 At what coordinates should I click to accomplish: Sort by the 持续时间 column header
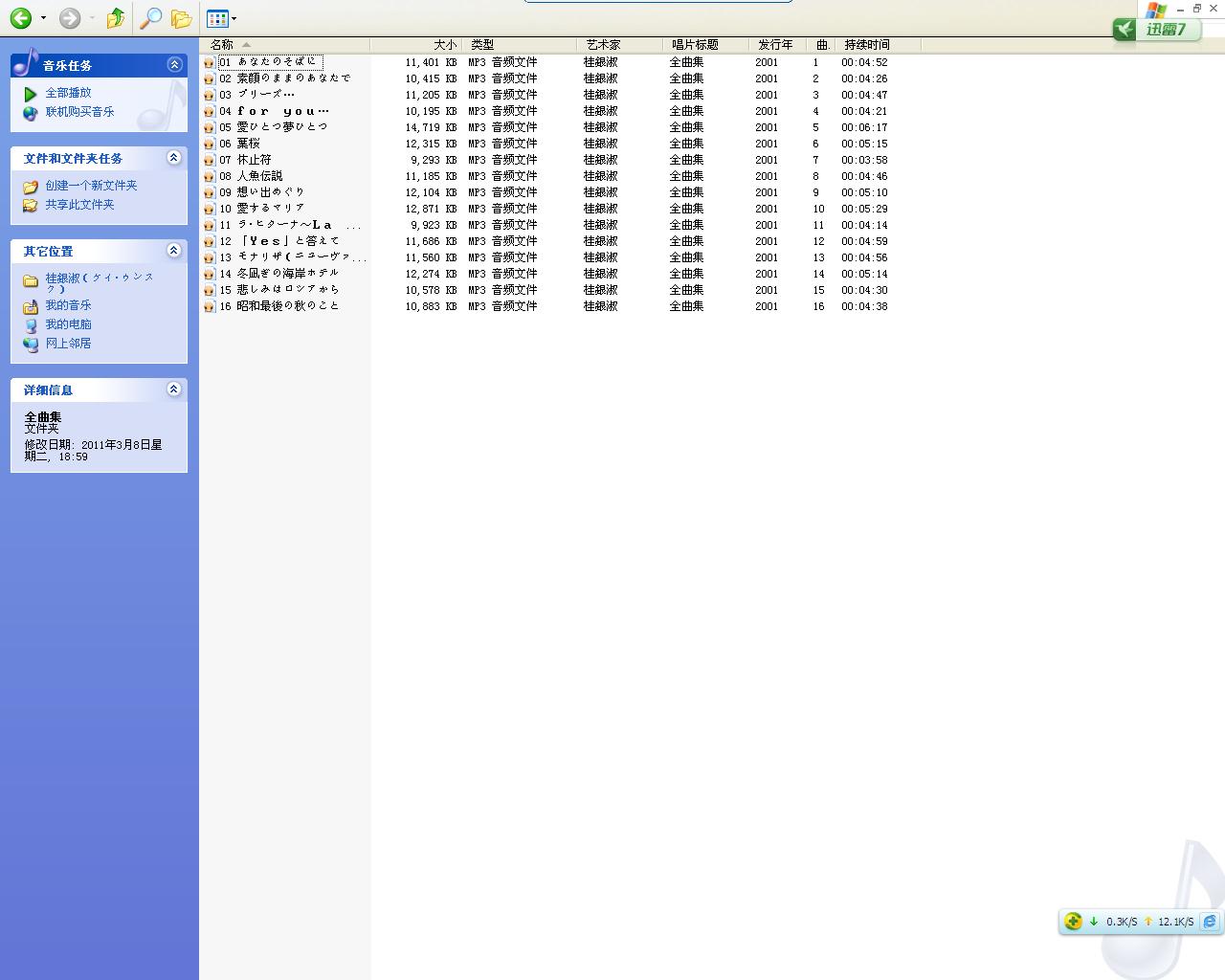878,45
